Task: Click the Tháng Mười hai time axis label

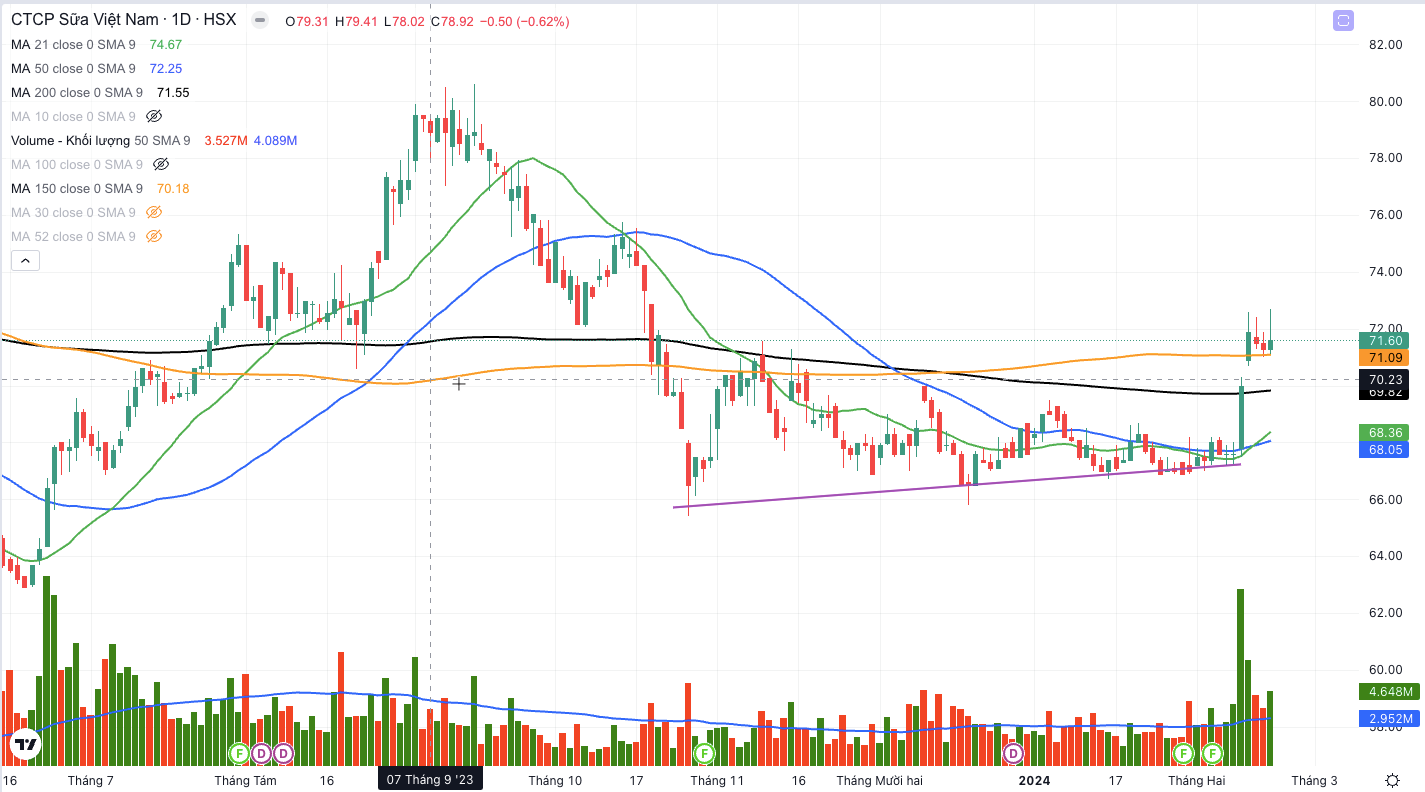Action: 879,780
